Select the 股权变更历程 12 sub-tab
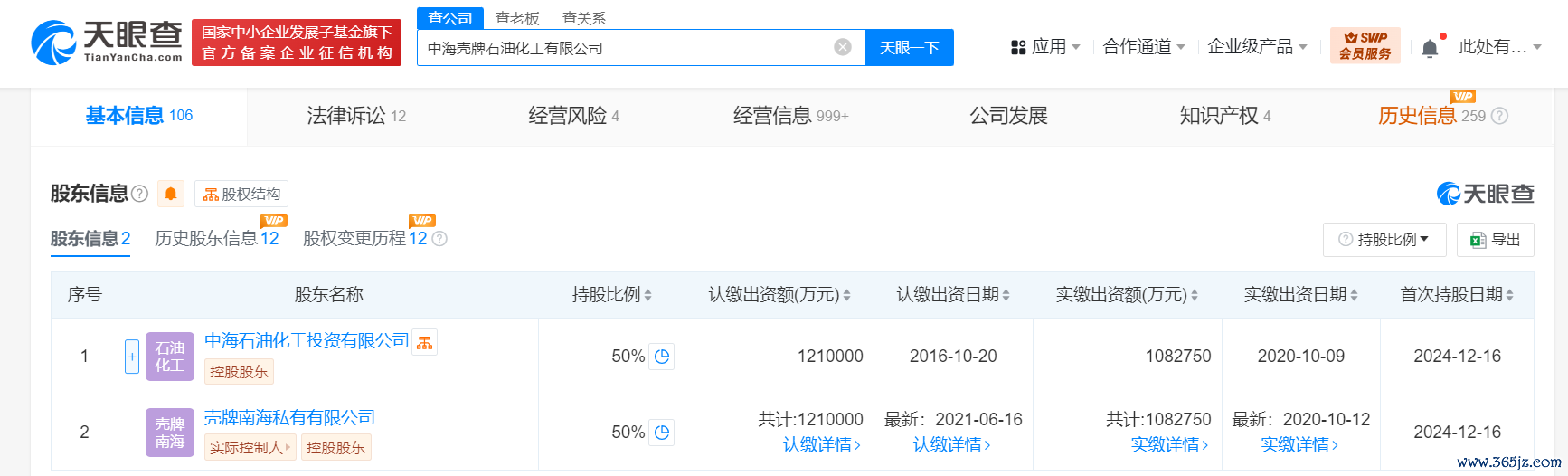Viewport: 1568px width, 476px height. click(364, 238)
